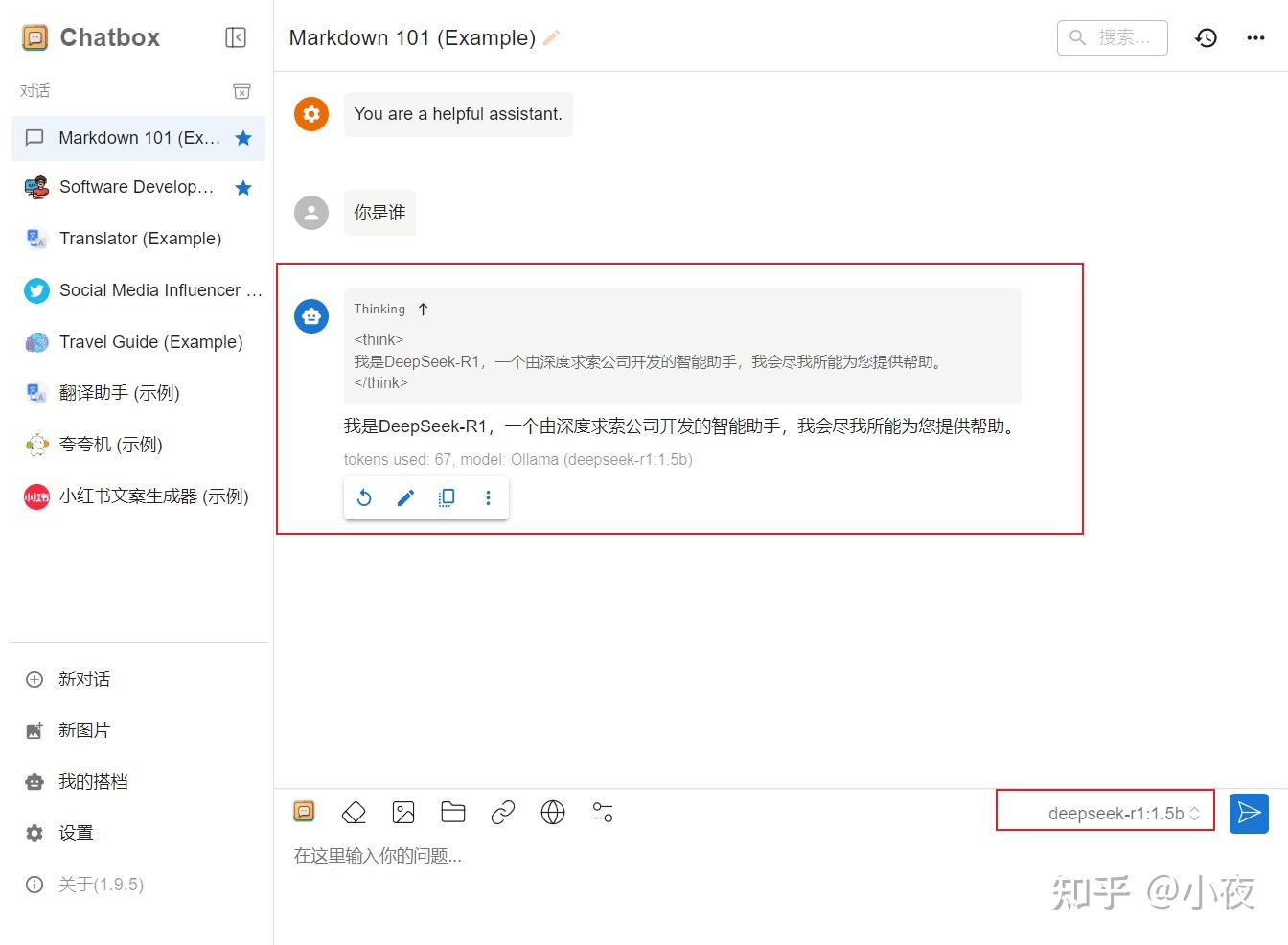This screenshot has width=1288, height=945.
Task: Open Social Media Influencer conversation
Action: (x=138, y=290)
